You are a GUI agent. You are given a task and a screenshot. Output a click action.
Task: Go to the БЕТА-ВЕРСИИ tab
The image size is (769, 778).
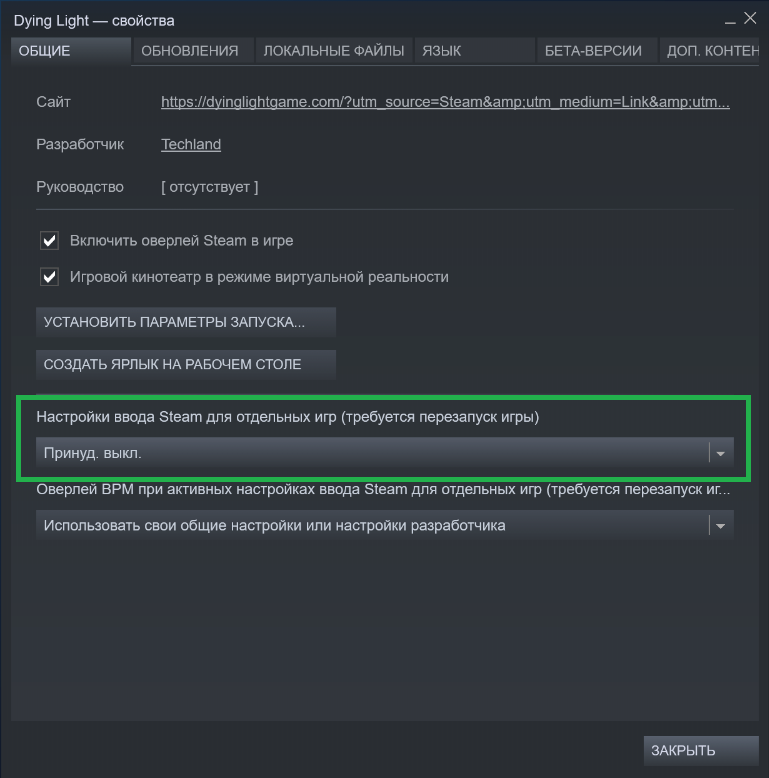click(593, 51)
